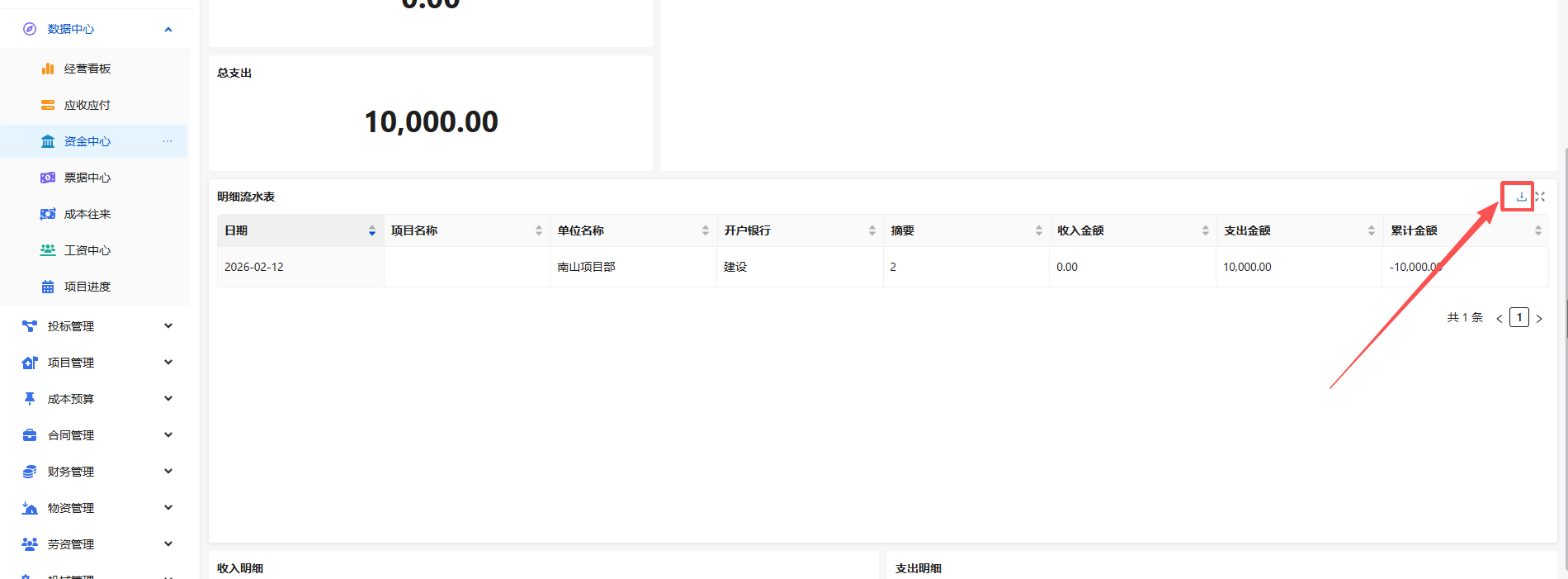This screenshot has width=1568, height=579.
Task: Click the 财务管理 coins icon
Action: (x=30, y=472)
